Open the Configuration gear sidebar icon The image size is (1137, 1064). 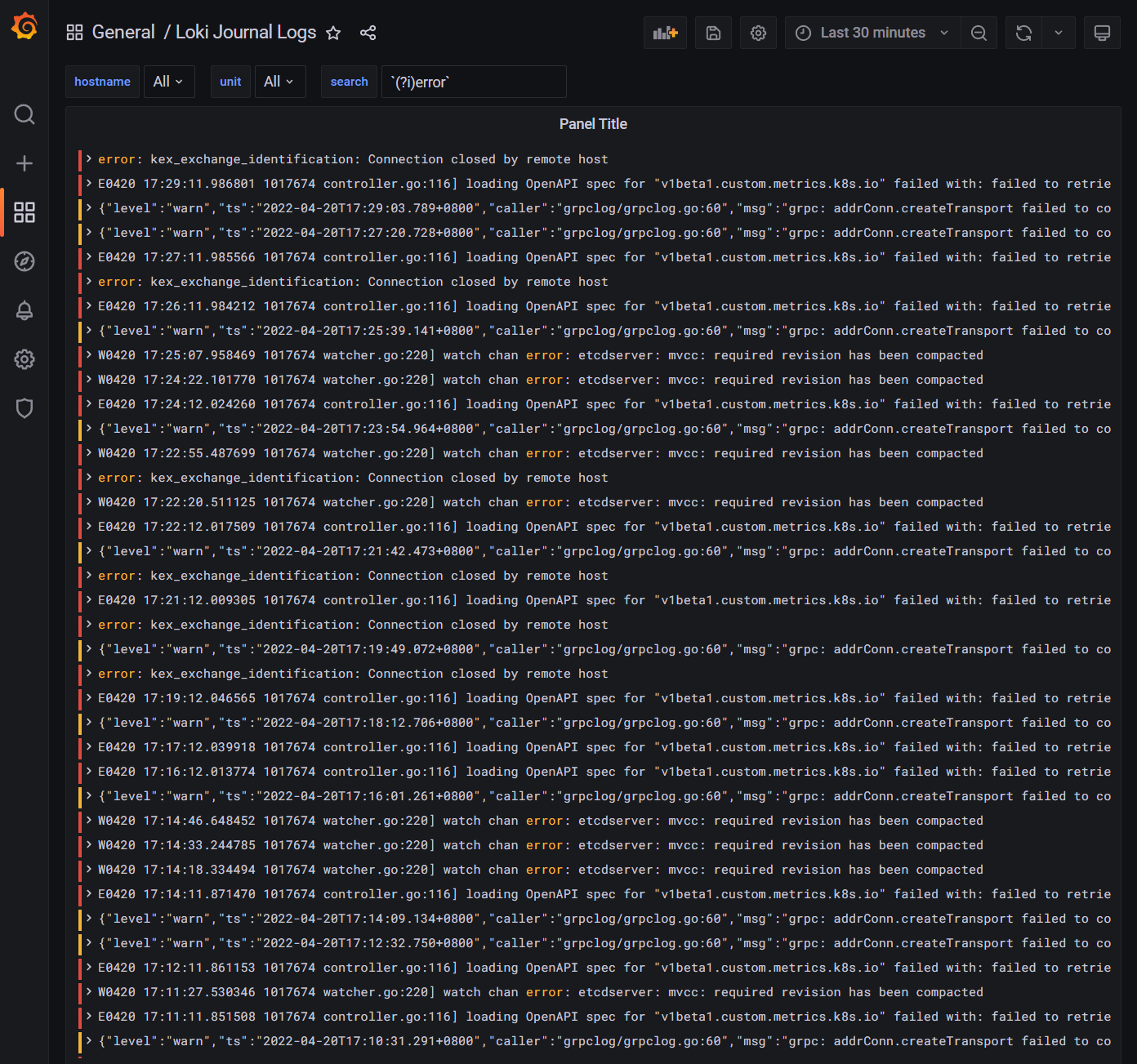(x=25, y=359)
